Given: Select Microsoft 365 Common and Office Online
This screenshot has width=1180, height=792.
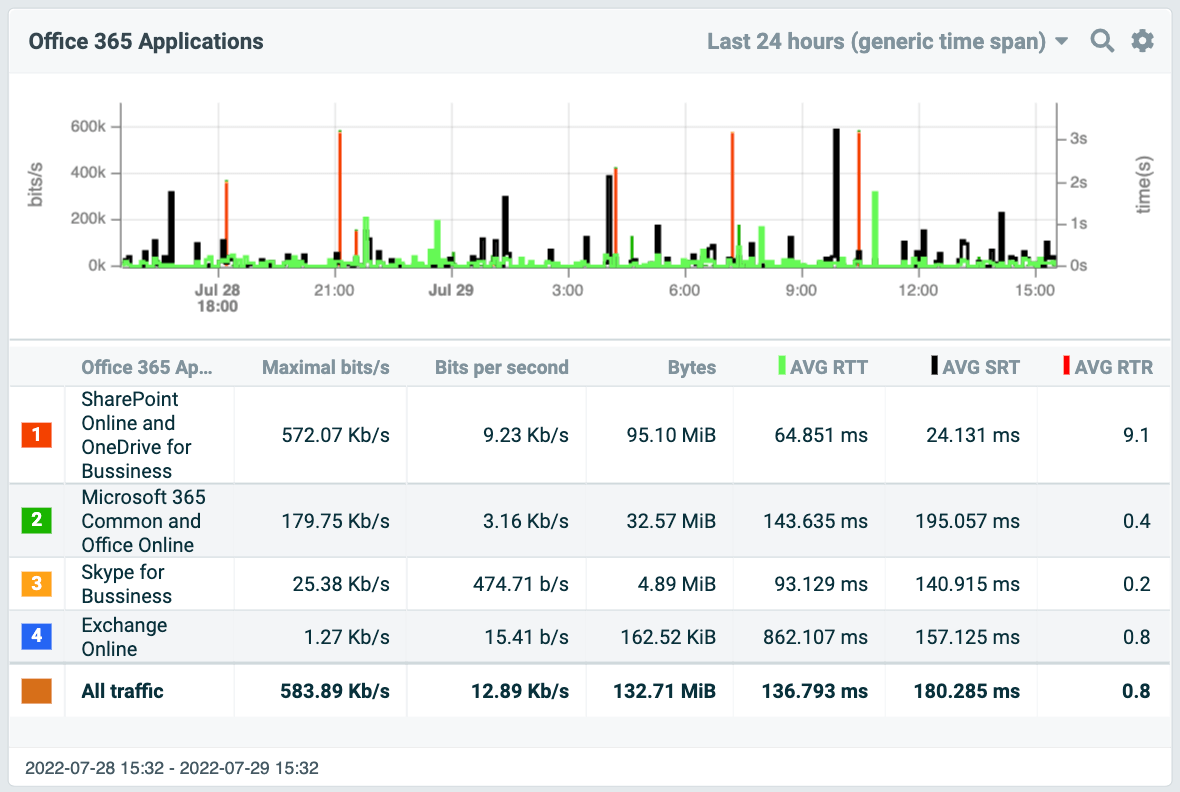Looking at the screenshot, I should pos(141,520).
